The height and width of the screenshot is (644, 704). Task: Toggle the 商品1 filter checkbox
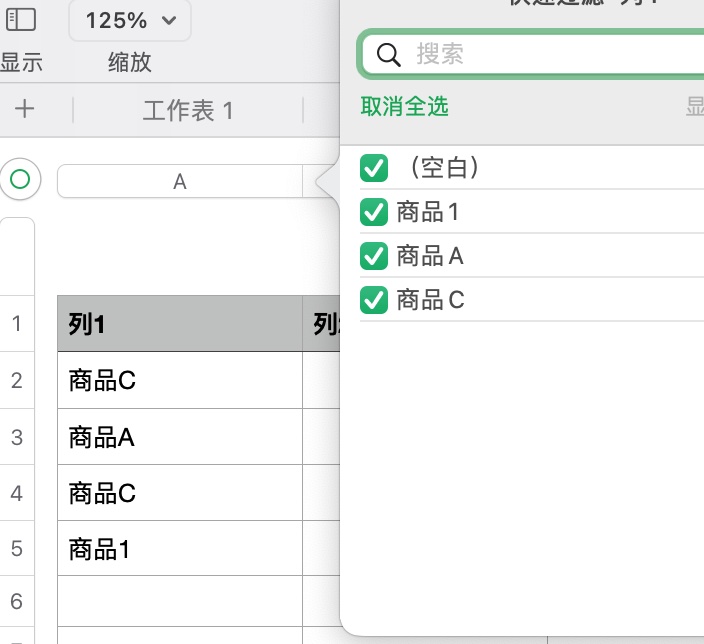tap(374, 212)
